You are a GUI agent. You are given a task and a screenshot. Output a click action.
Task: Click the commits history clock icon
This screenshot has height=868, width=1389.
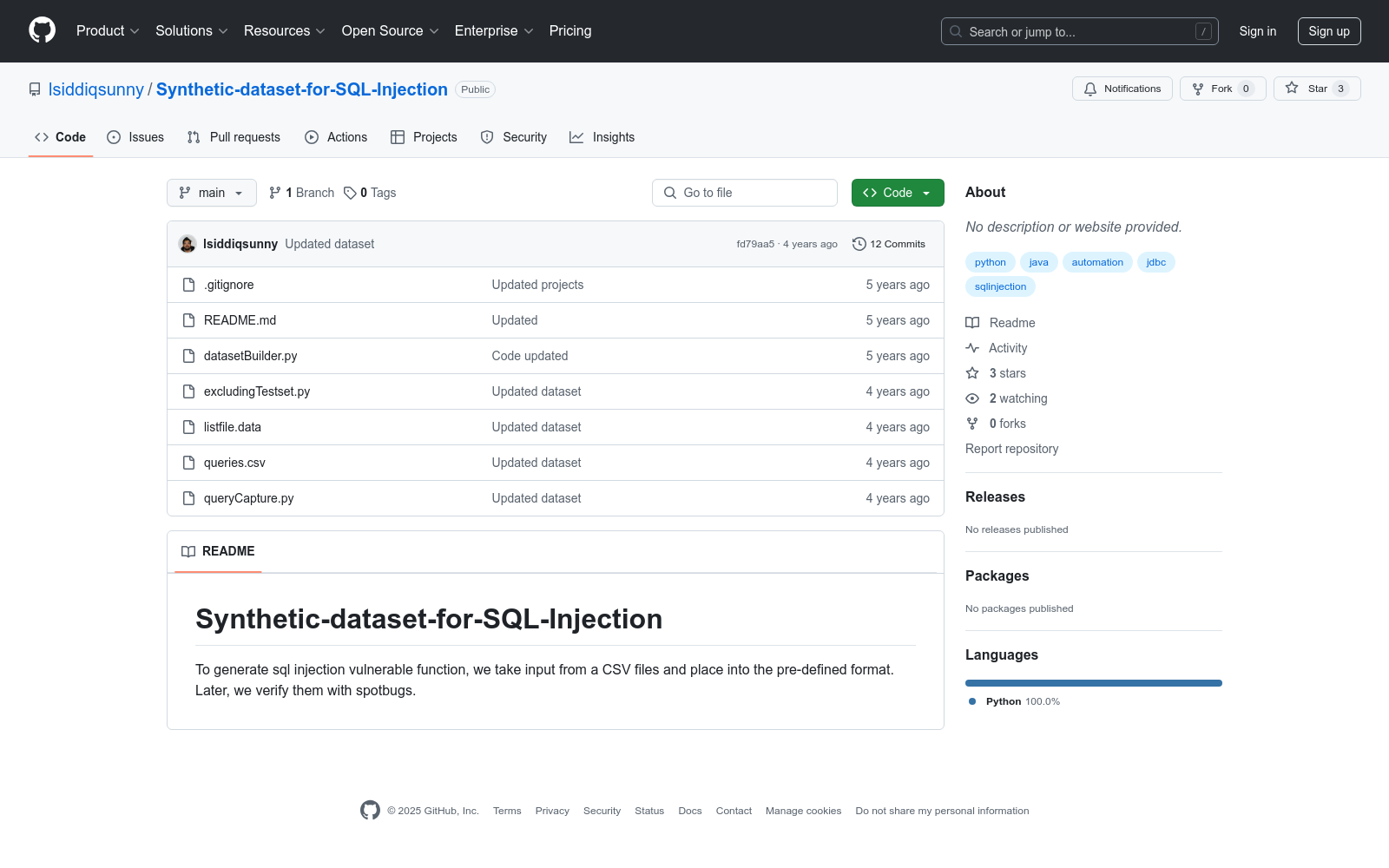pos(859,244)
